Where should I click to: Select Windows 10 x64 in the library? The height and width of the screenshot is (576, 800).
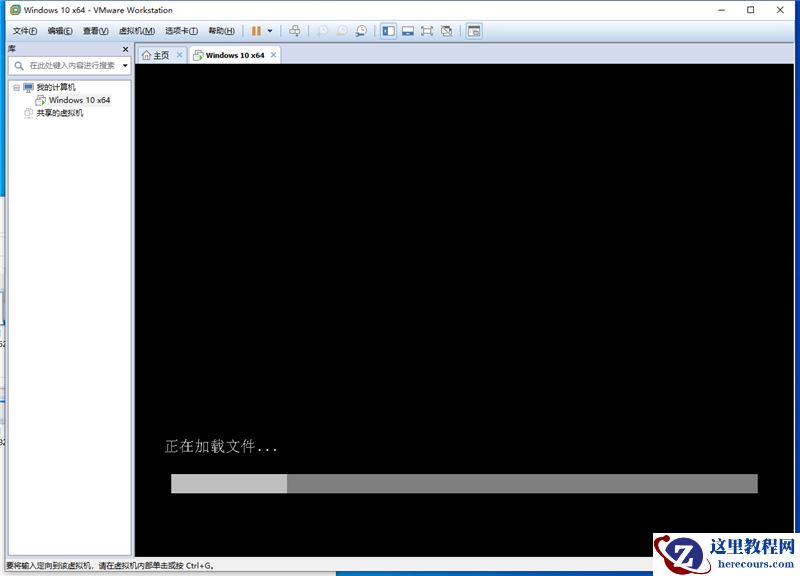(78, 99)
